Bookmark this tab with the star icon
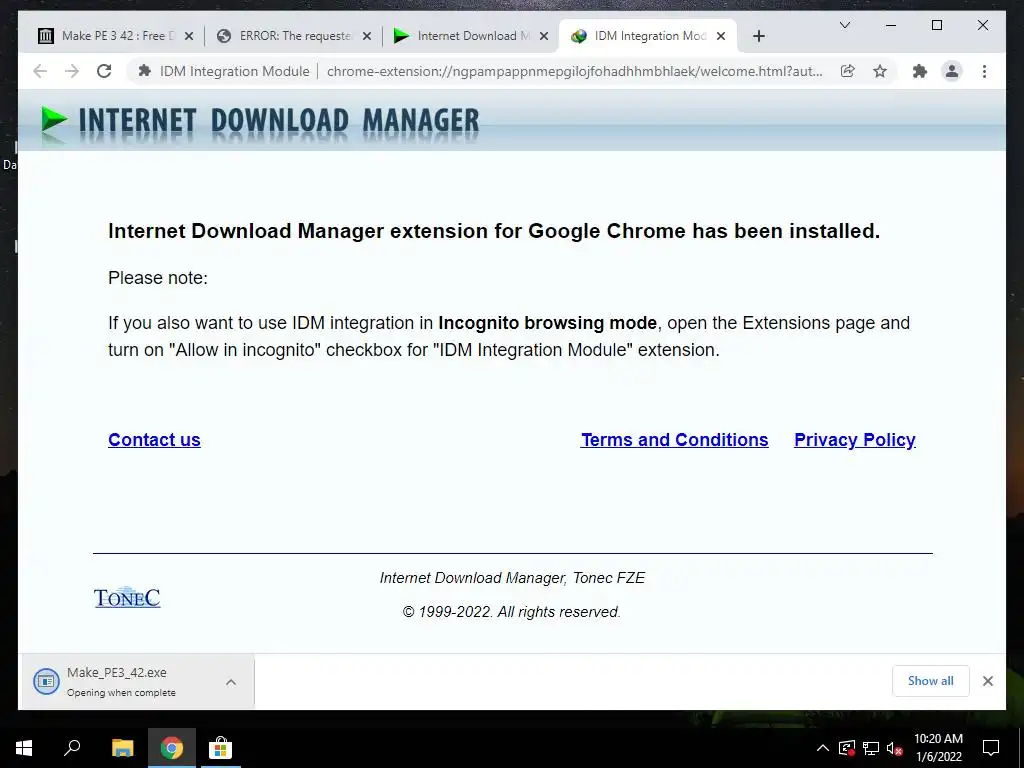The width and height of the screenshot is (1024, 768). tap(880, 71)
